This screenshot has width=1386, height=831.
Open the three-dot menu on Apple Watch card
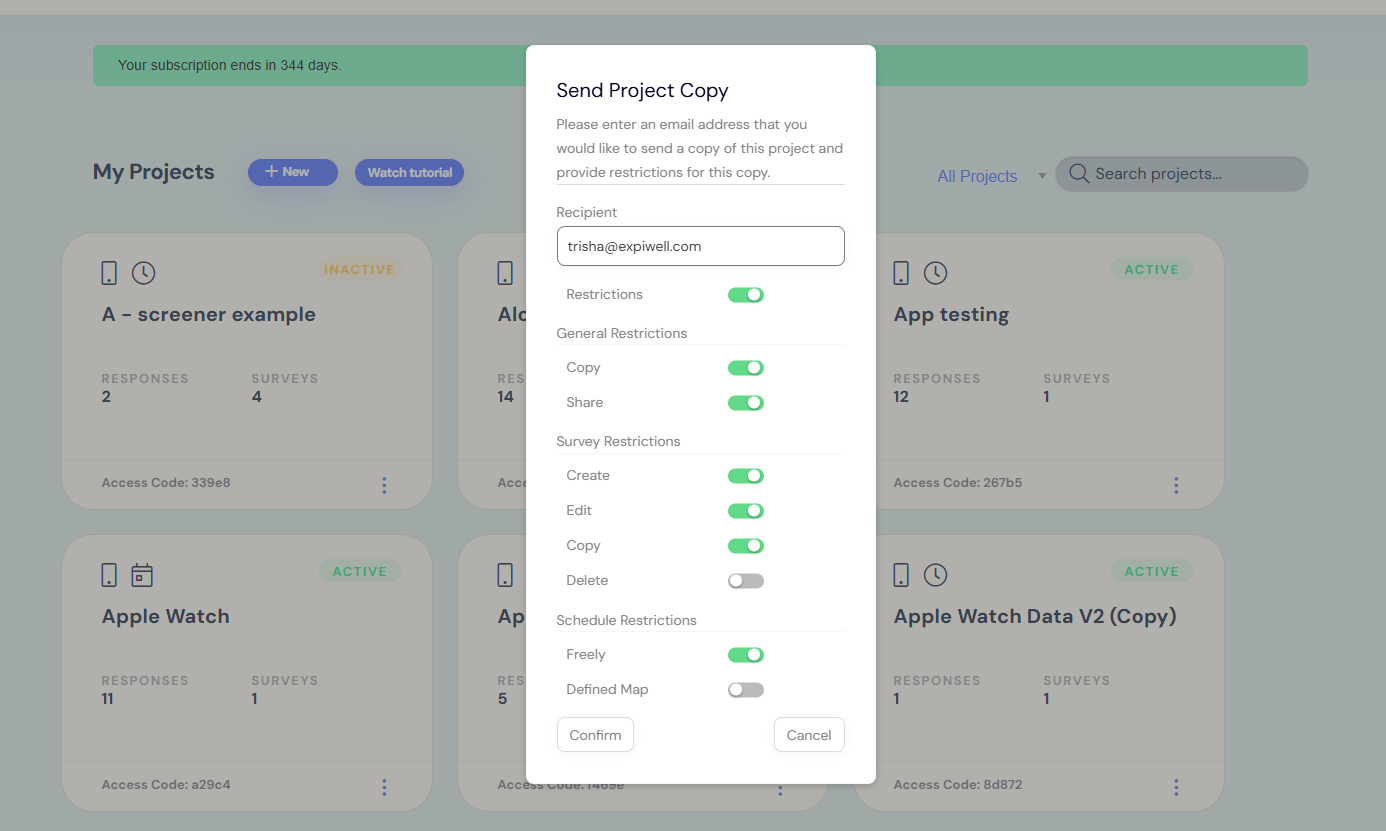[384, 787]
